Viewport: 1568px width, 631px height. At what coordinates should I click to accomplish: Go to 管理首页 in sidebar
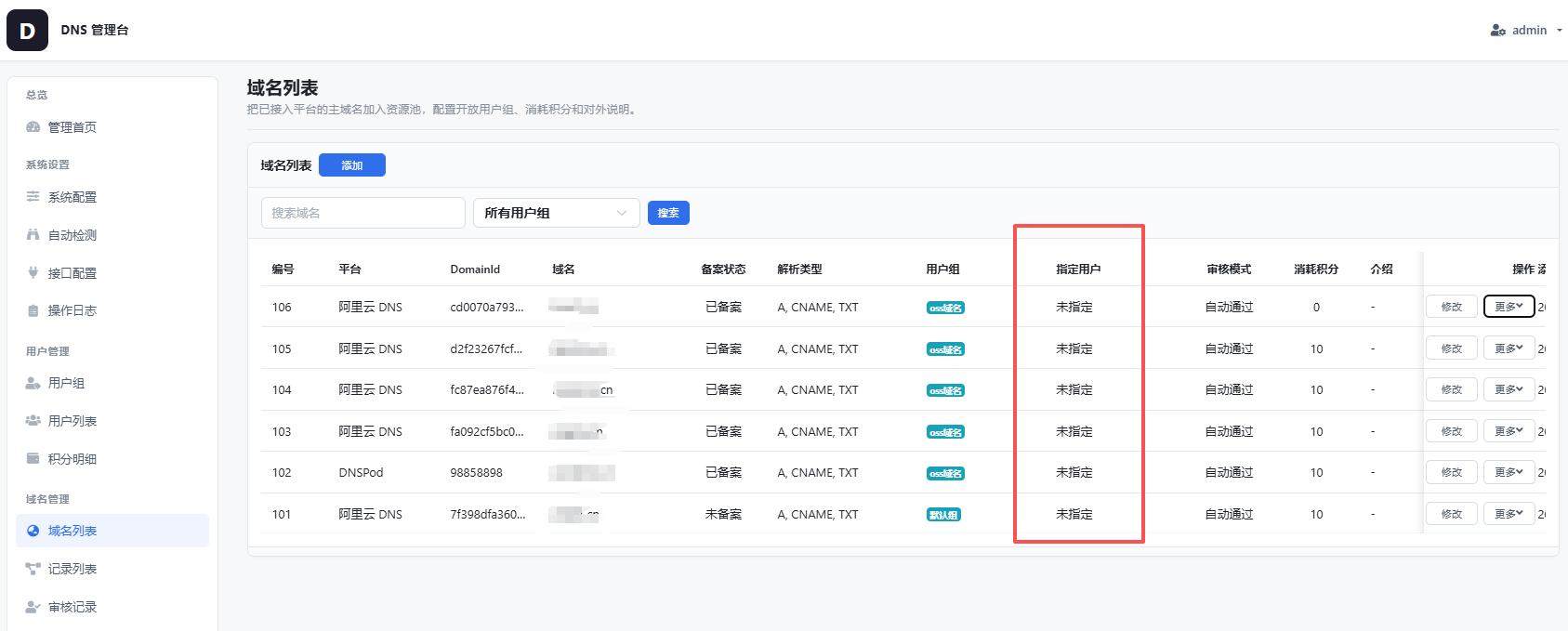pos(112,127)
